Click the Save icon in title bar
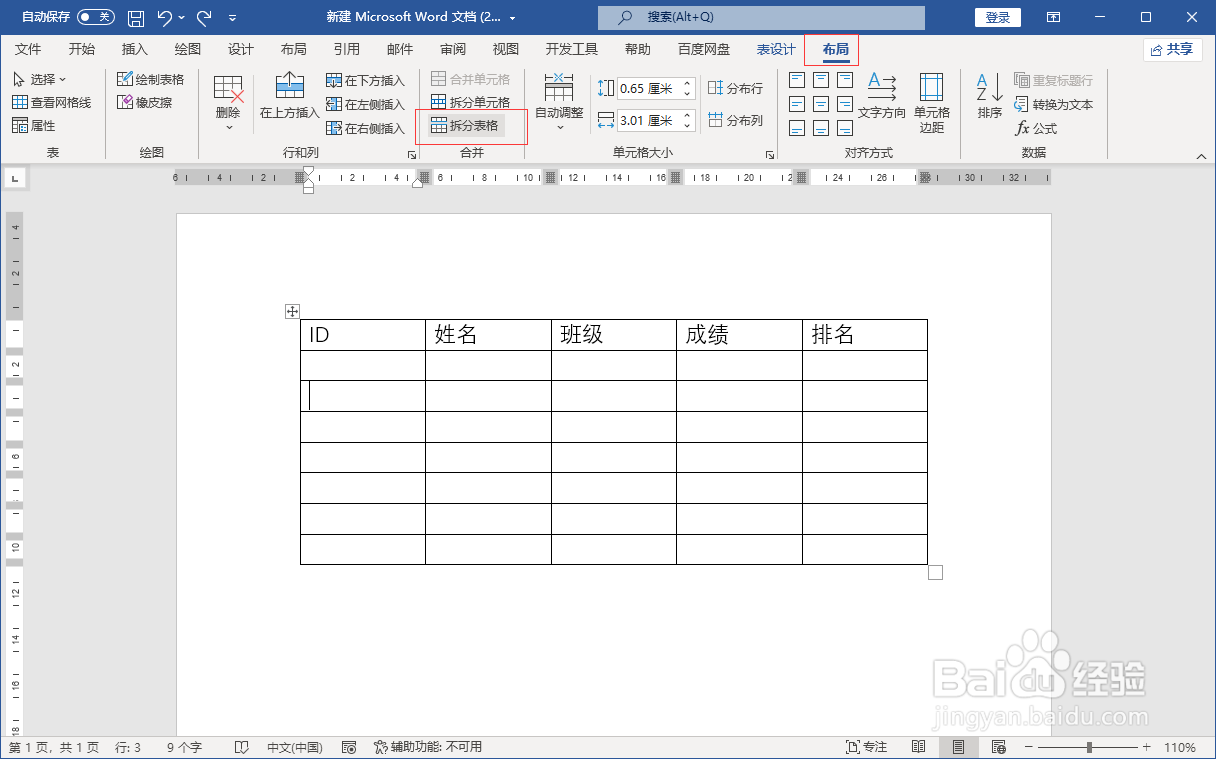The width and height of the screenshot is (1216, 759). coord(136,17)
